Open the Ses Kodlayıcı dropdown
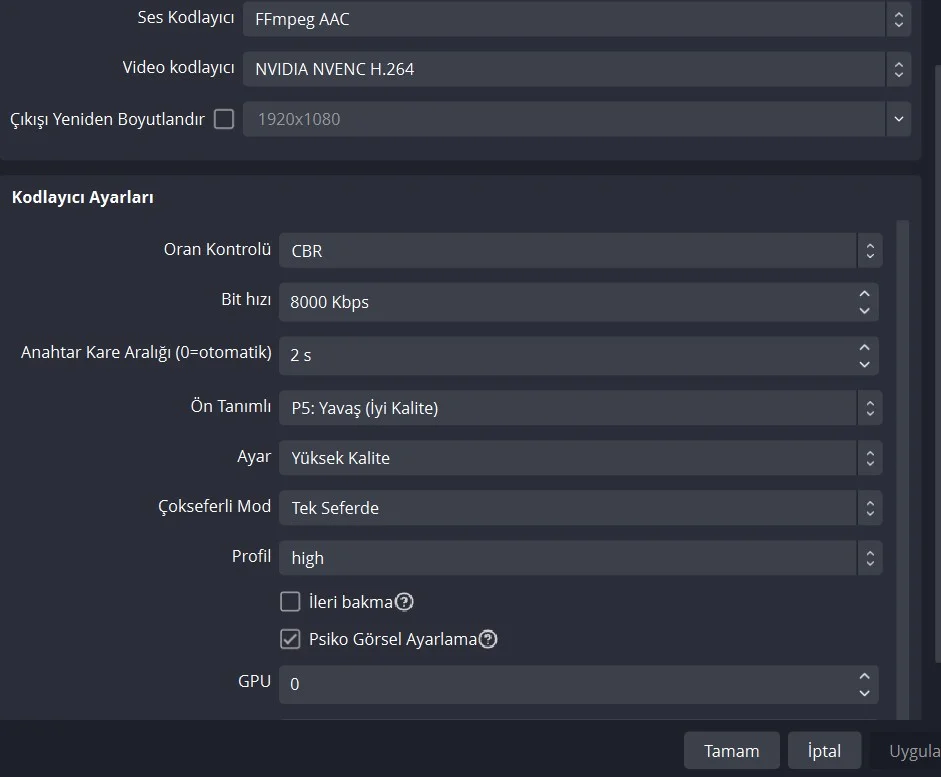This screenshot has width=941, height=777. tap(577, 19)
